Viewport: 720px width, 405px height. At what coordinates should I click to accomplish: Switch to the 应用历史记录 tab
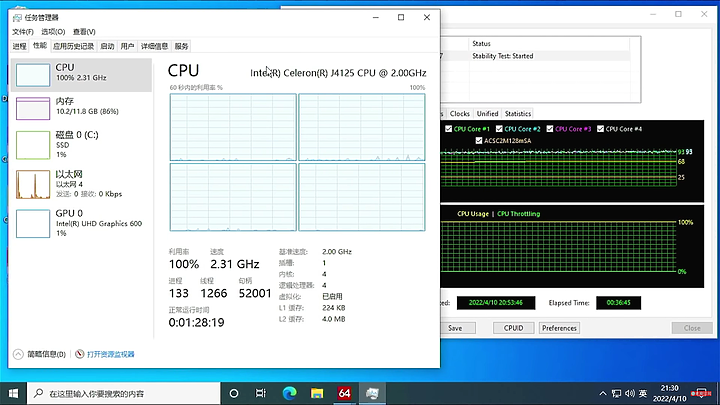pyautogui.click(x=73, y=46)
